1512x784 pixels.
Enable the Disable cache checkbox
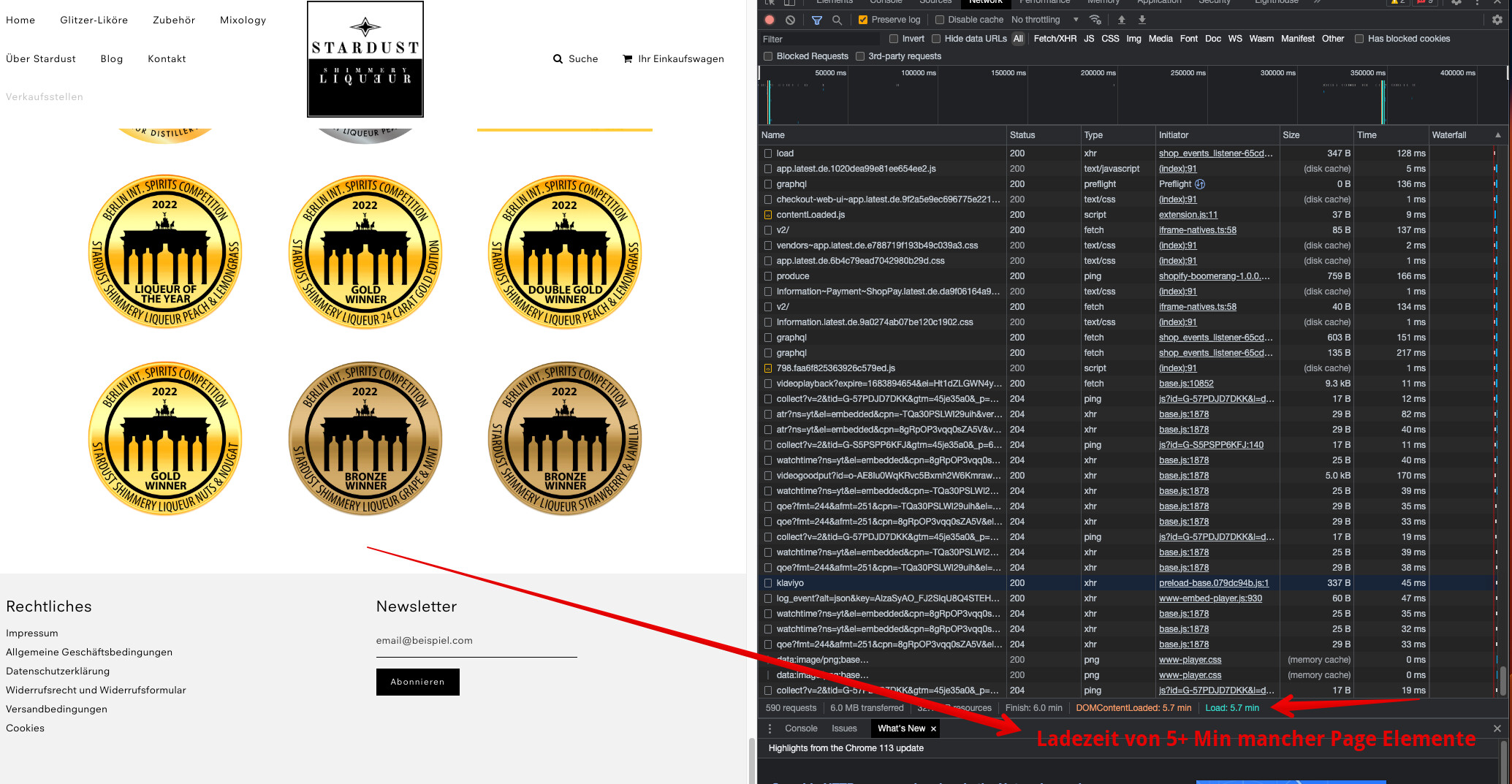pos(940,20)
